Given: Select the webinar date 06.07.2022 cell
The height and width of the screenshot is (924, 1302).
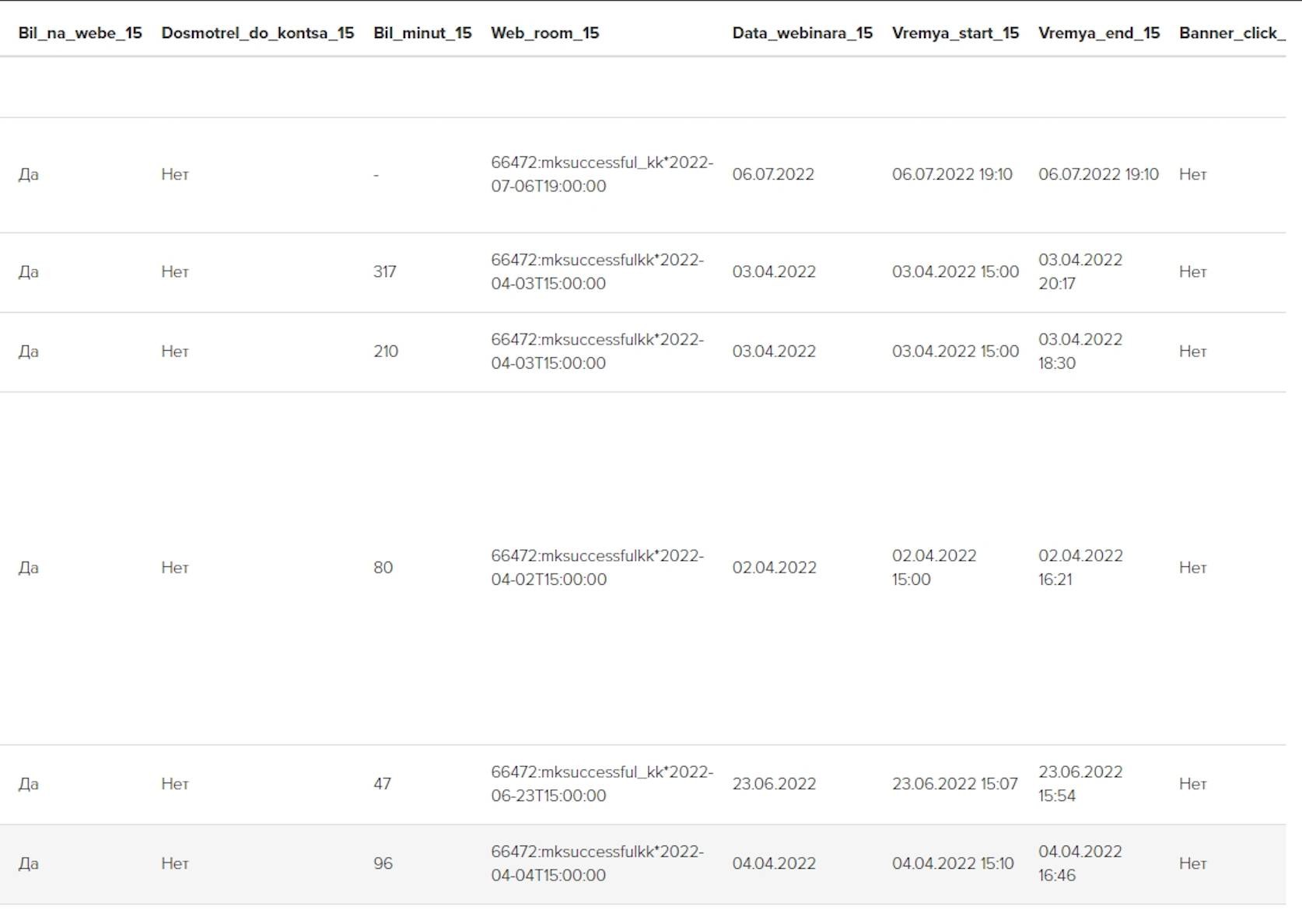Looking at the screenshot, I should coord(773,174).
